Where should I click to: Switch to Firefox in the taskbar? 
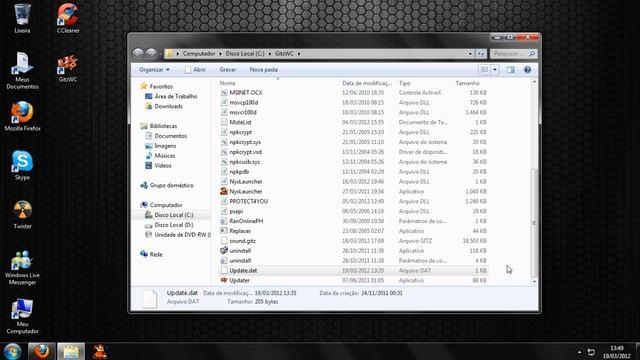pos(42,351)
